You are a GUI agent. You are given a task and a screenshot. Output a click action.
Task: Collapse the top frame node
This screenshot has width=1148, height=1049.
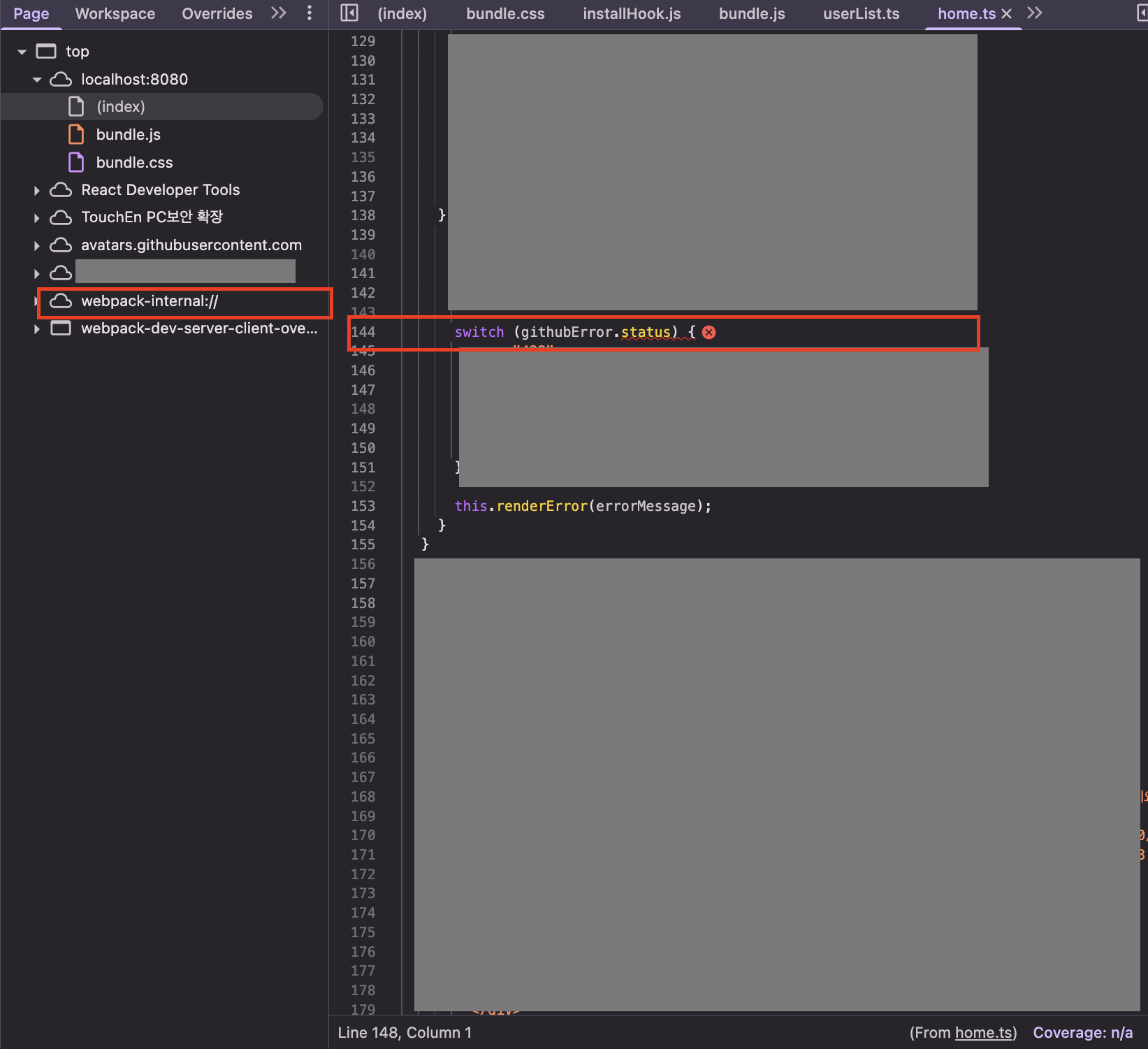click(22, 52)
